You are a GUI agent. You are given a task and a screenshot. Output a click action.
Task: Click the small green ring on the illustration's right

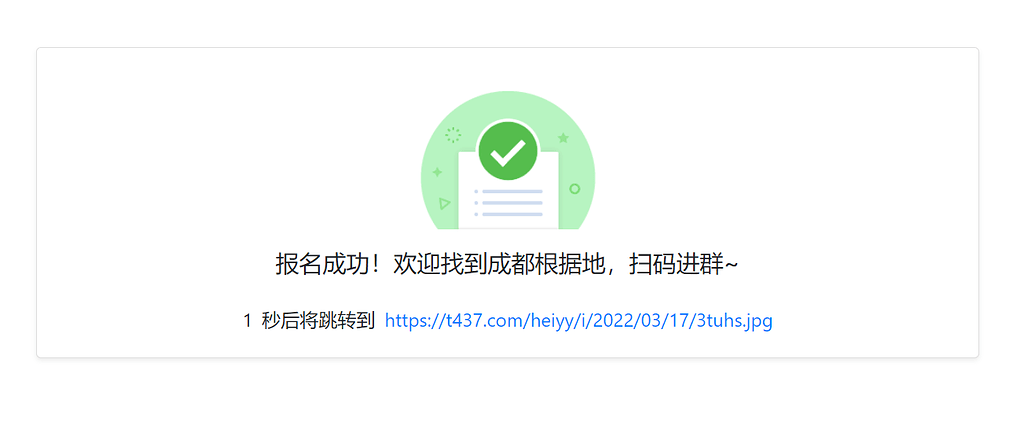[574, 189]
